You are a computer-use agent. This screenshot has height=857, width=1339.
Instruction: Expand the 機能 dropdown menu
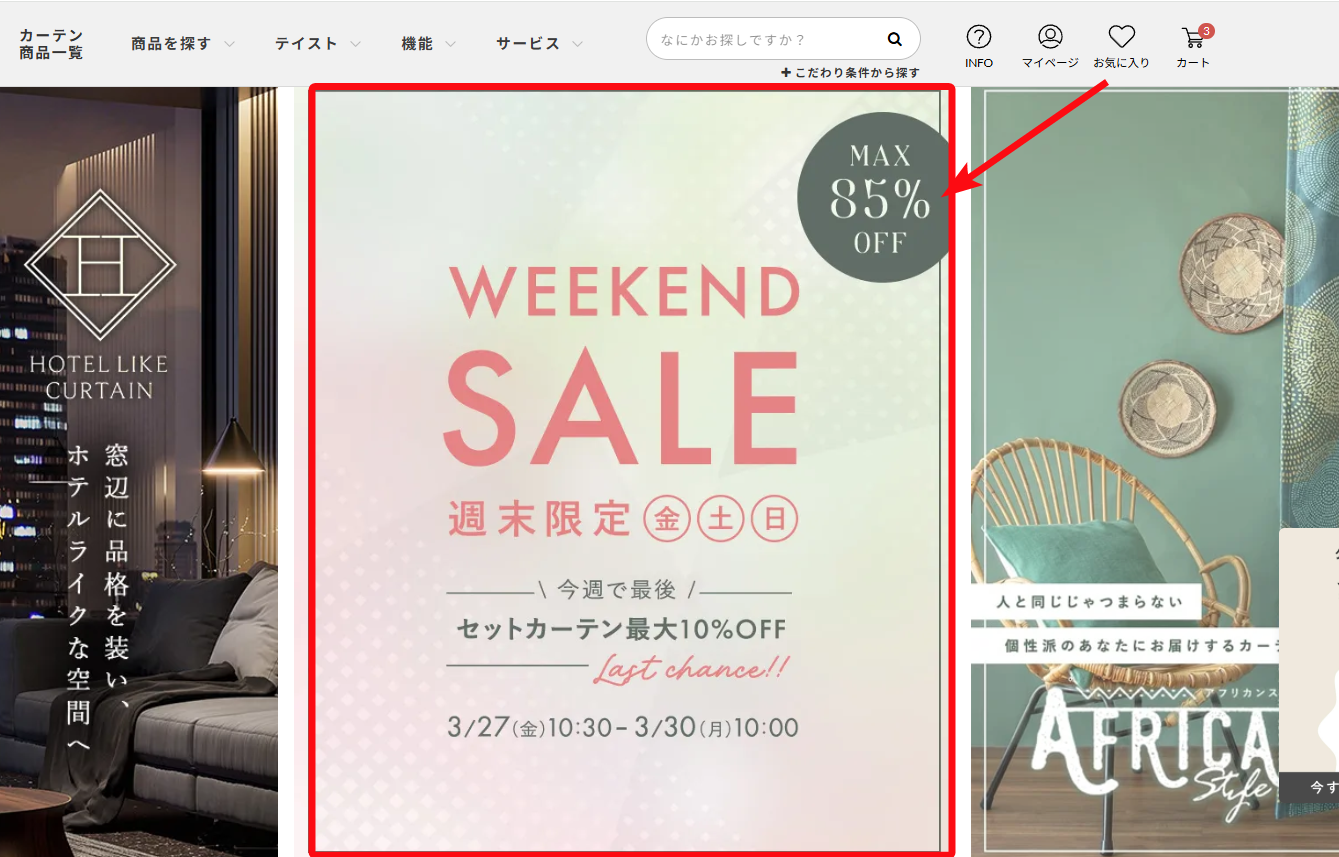(x=428, y=44)
